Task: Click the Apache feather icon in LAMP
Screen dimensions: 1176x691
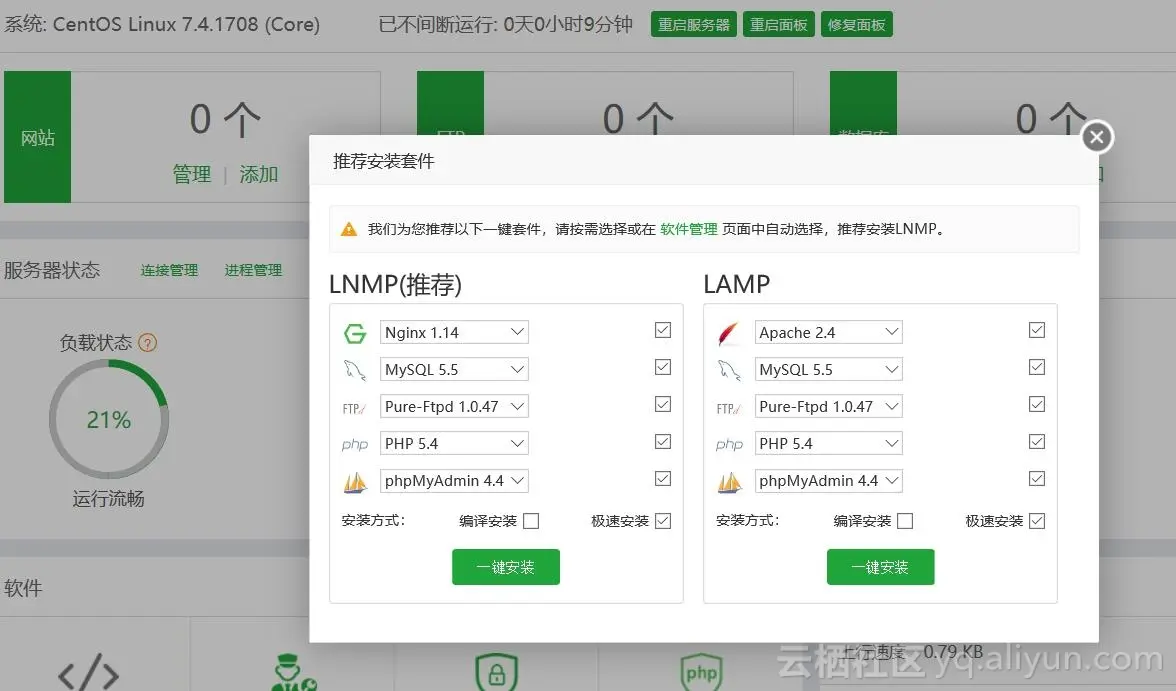Action: 728,333
